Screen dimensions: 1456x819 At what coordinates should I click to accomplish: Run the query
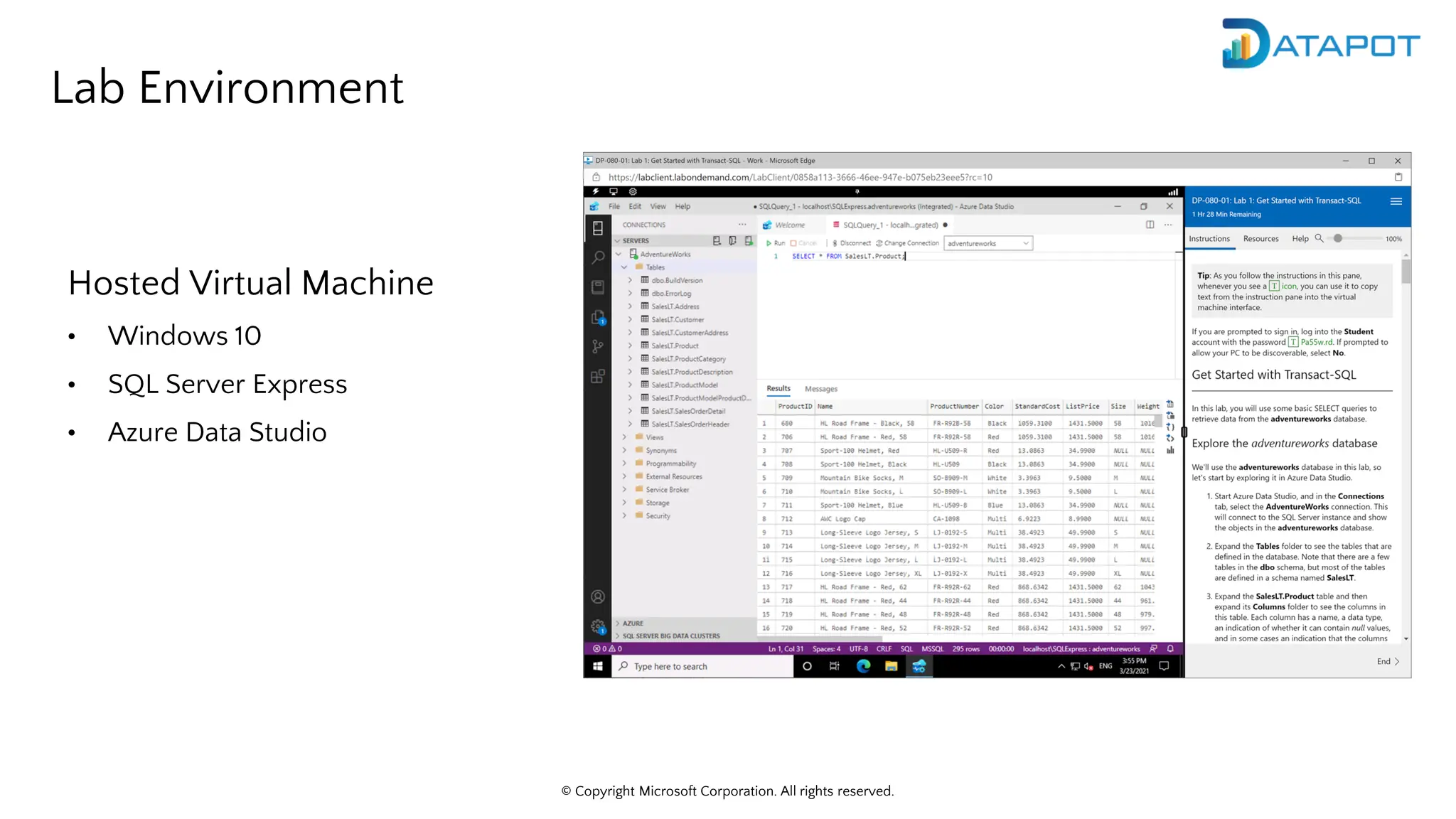click(x=775, y=243)
